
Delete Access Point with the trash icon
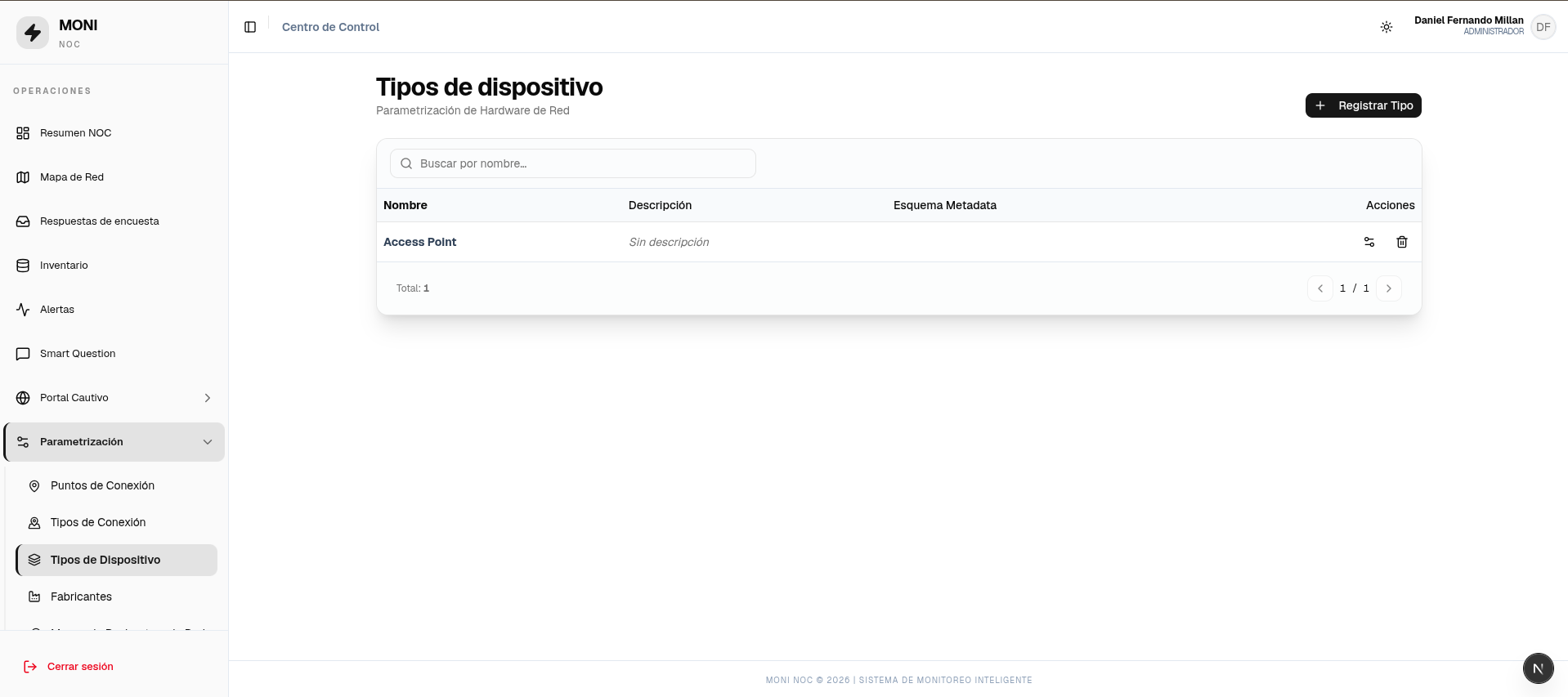point(1402,242)
